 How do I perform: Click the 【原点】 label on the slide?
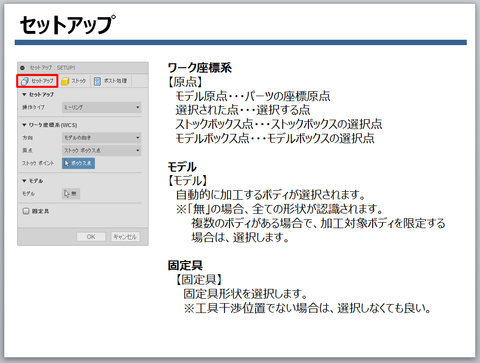tap(185, 82)
